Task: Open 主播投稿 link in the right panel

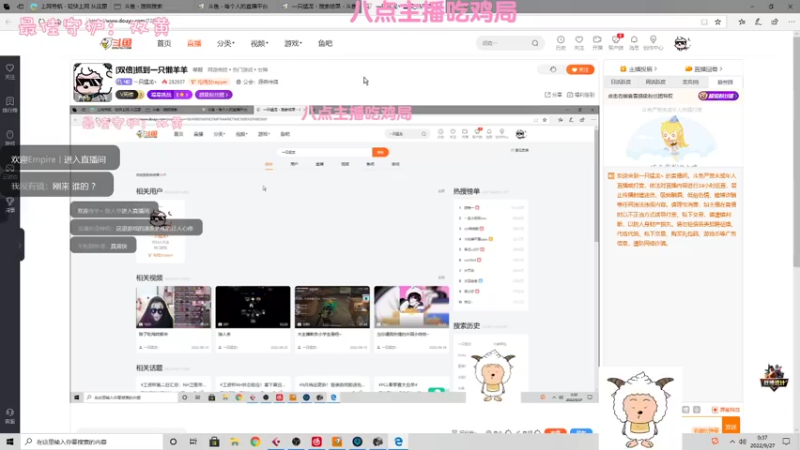Action: click(638, 69)
